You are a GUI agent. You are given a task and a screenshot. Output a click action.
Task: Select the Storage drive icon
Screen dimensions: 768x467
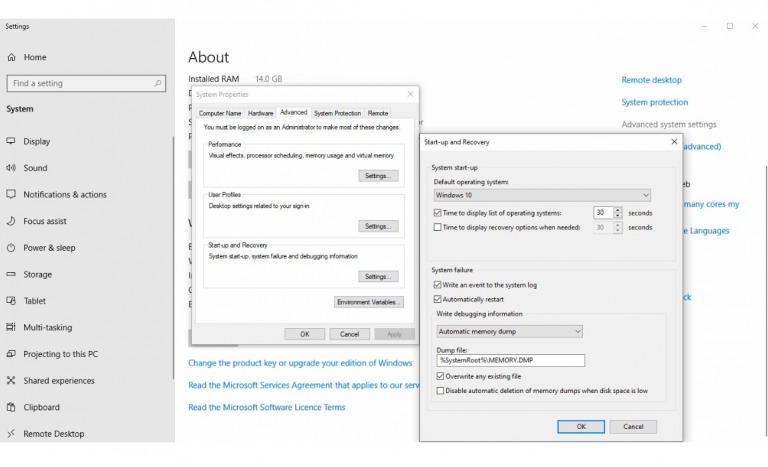11,274
